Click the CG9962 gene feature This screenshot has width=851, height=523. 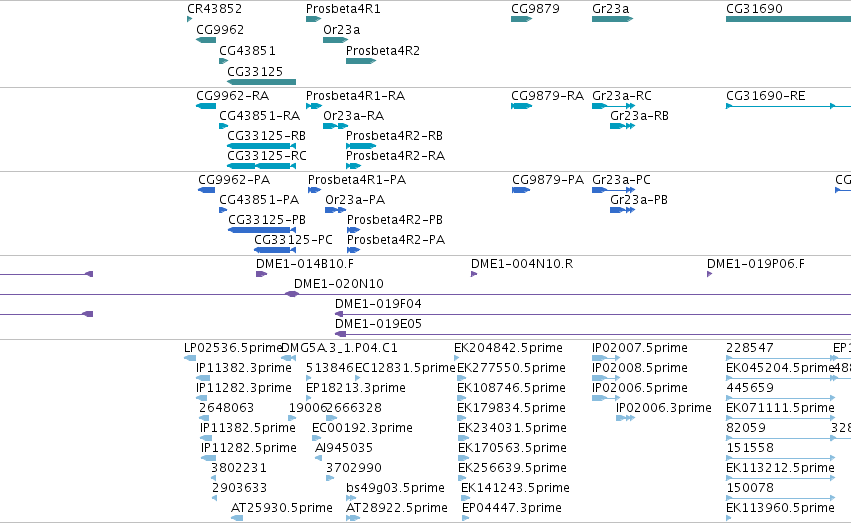[206, 40]
